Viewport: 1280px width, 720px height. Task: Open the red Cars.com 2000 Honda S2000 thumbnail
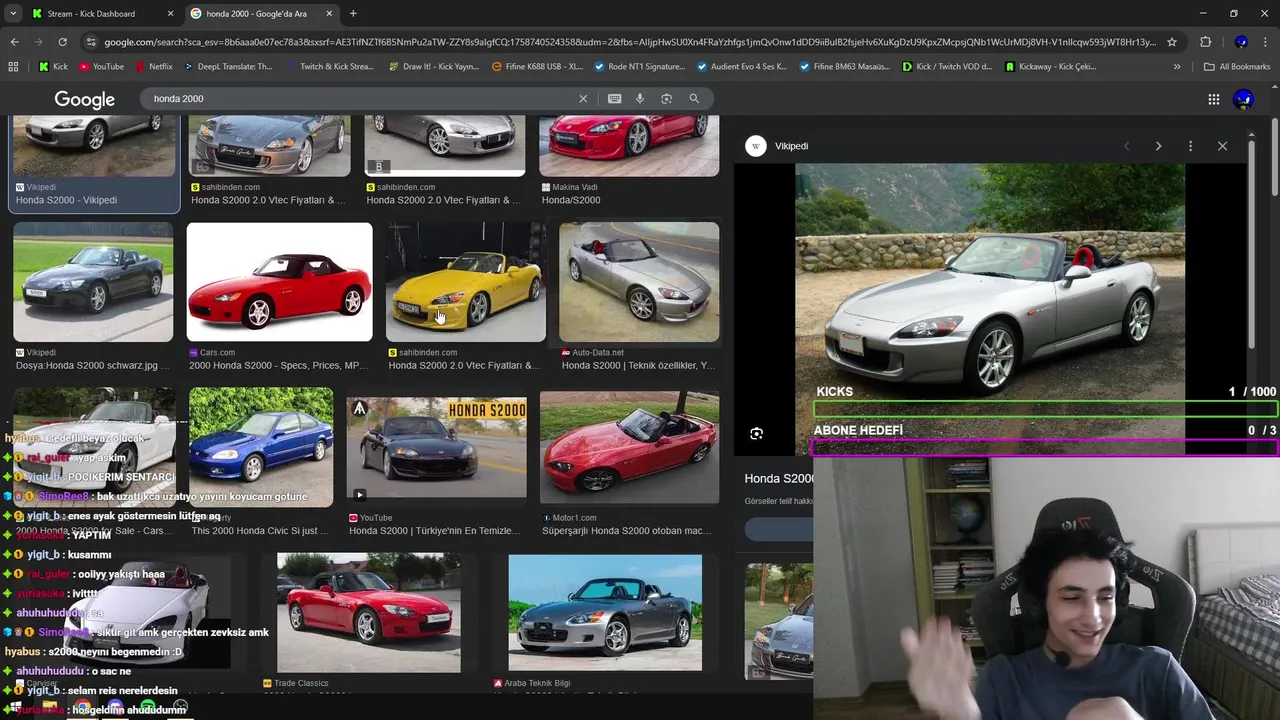pos(279,282)
